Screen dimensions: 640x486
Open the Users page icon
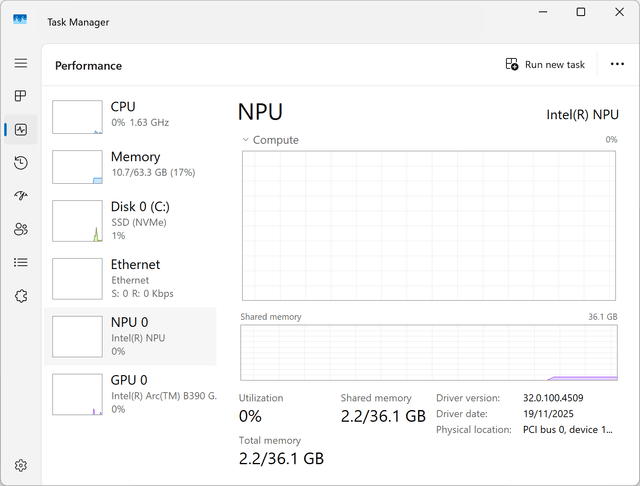click(x=21, y=229)
